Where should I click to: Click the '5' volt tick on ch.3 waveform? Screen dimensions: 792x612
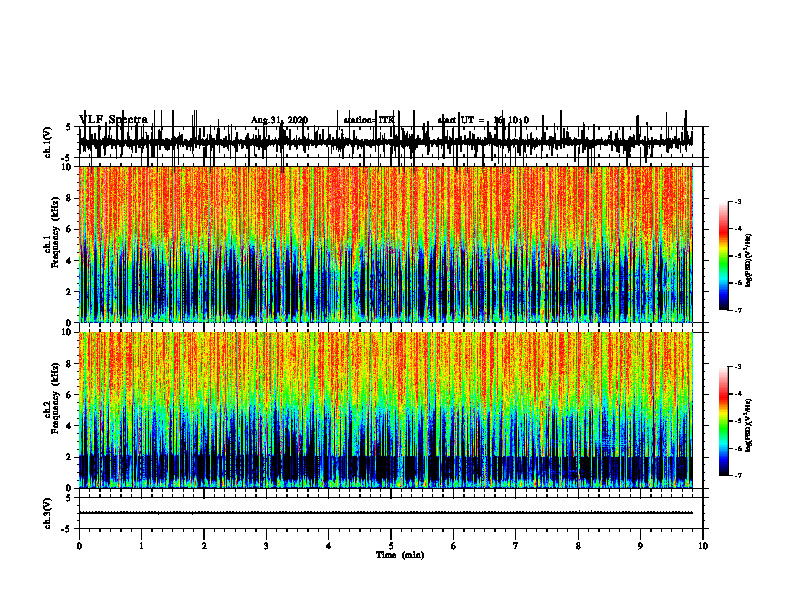pyautogui.click(x=69, y=498)
